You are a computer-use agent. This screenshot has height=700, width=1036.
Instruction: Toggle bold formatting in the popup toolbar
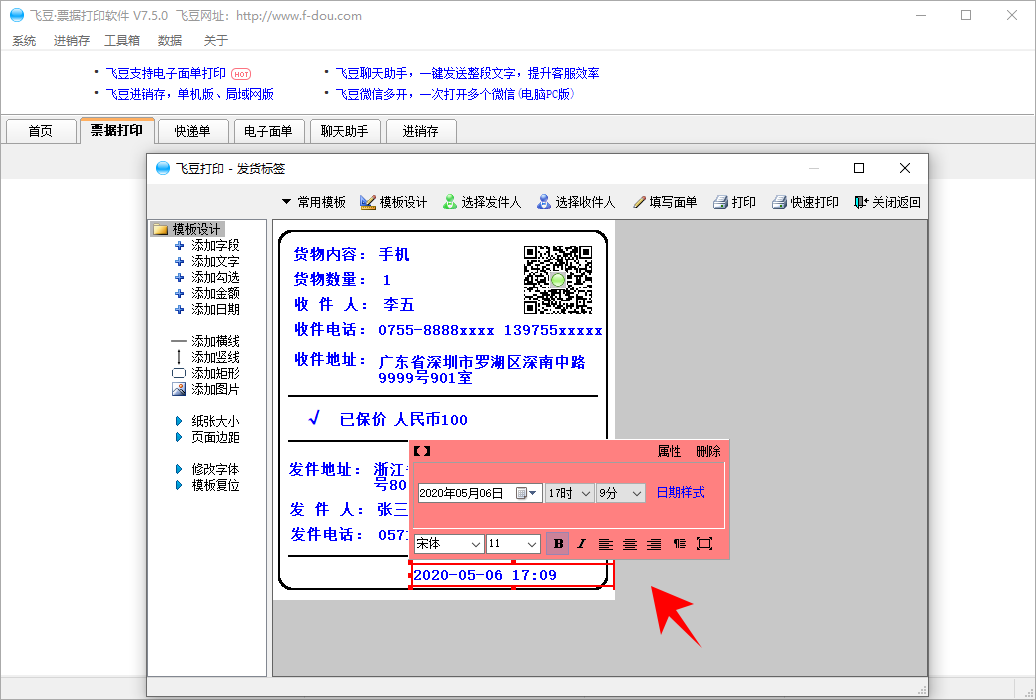(558, 544)
